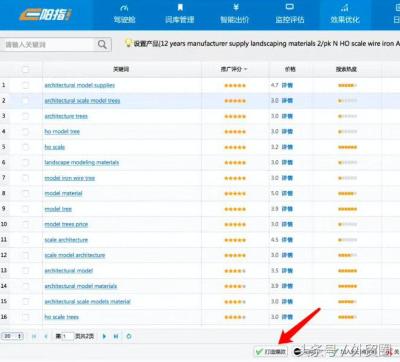Go to next page arrow in pager
The height and width of the screenshot is (362, 400).
[x=104, y=336]
